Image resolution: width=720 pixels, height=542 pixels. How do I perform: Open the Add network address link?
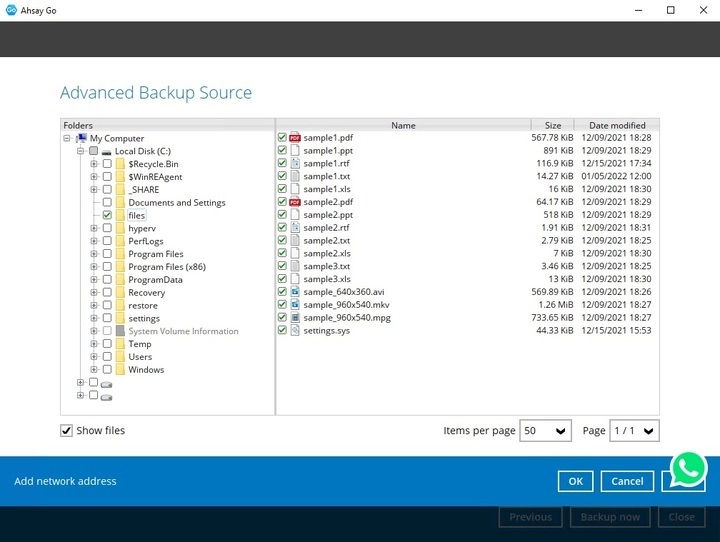pyautogui.click(x=65, y=481)
